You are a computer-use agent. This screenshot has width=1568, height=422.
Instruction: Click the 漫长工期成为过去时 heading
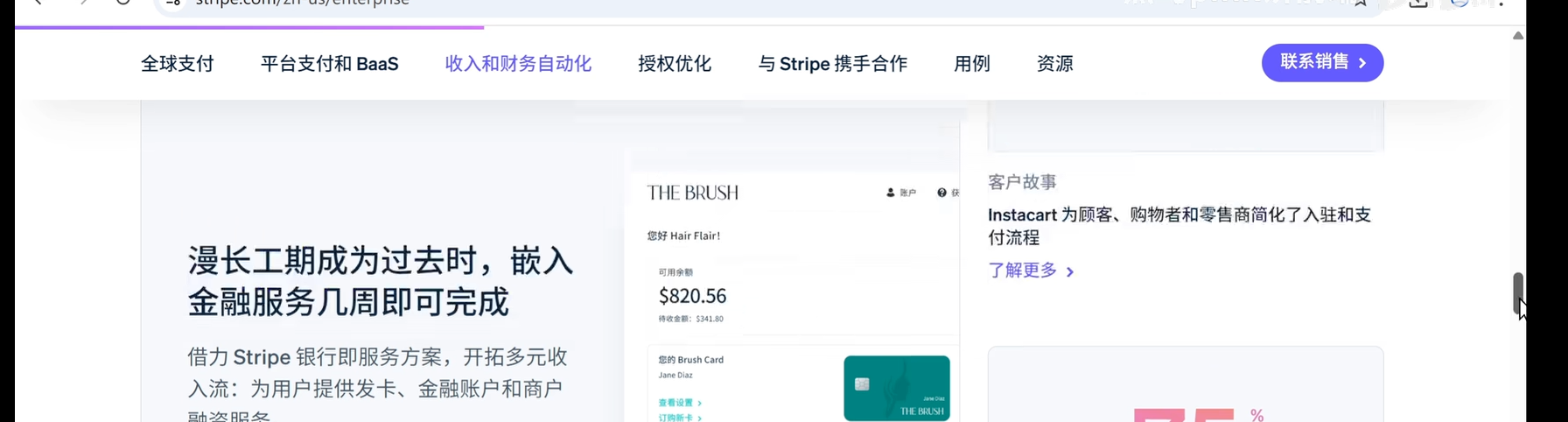coord(381,281)
